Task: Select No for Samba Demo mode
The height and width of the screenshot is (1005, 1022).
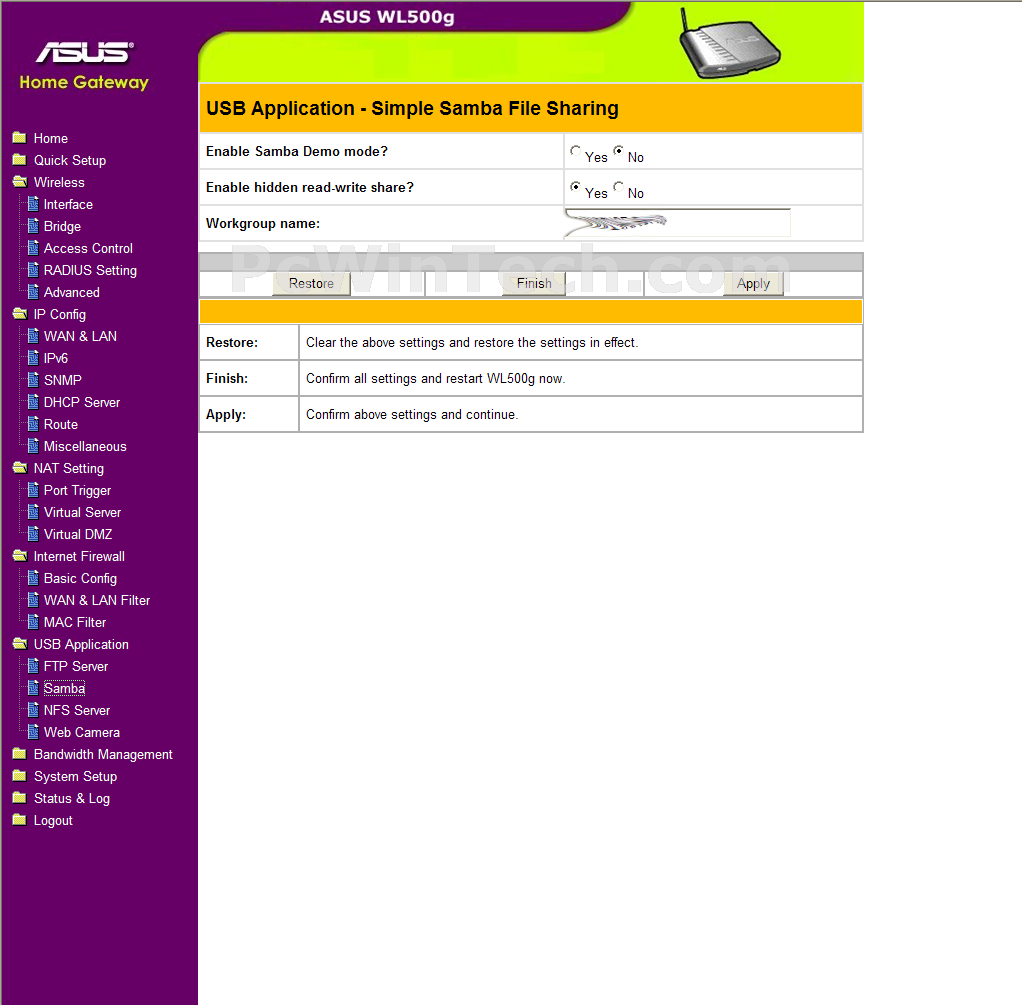Action: coord(618,151)
